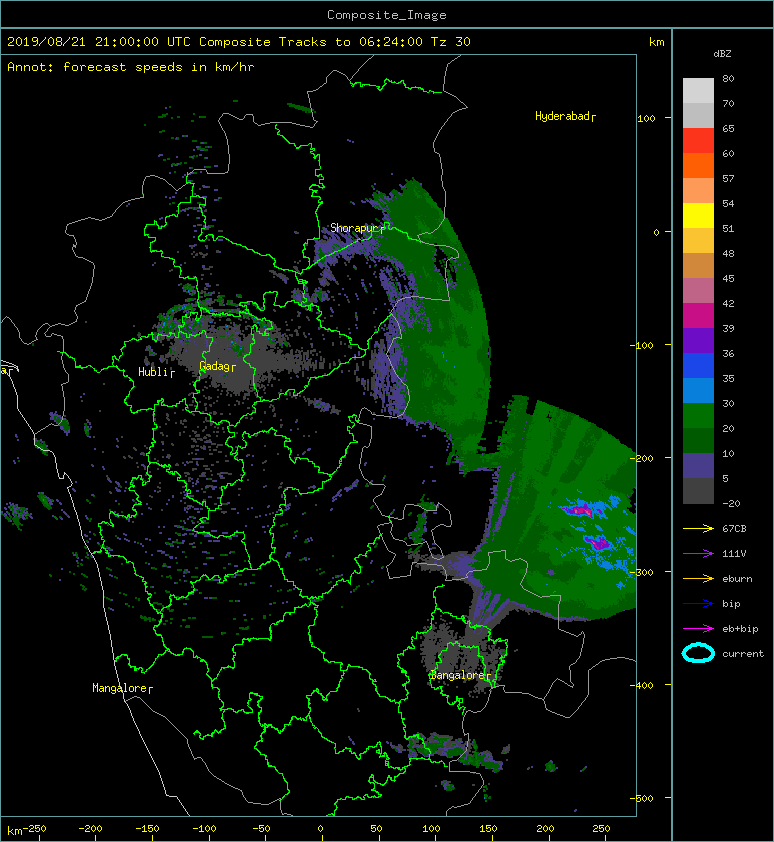Click the 48 dBZ brown-orange swatch
This screenshot has width=774, height=842.
(x=698, y=265)
